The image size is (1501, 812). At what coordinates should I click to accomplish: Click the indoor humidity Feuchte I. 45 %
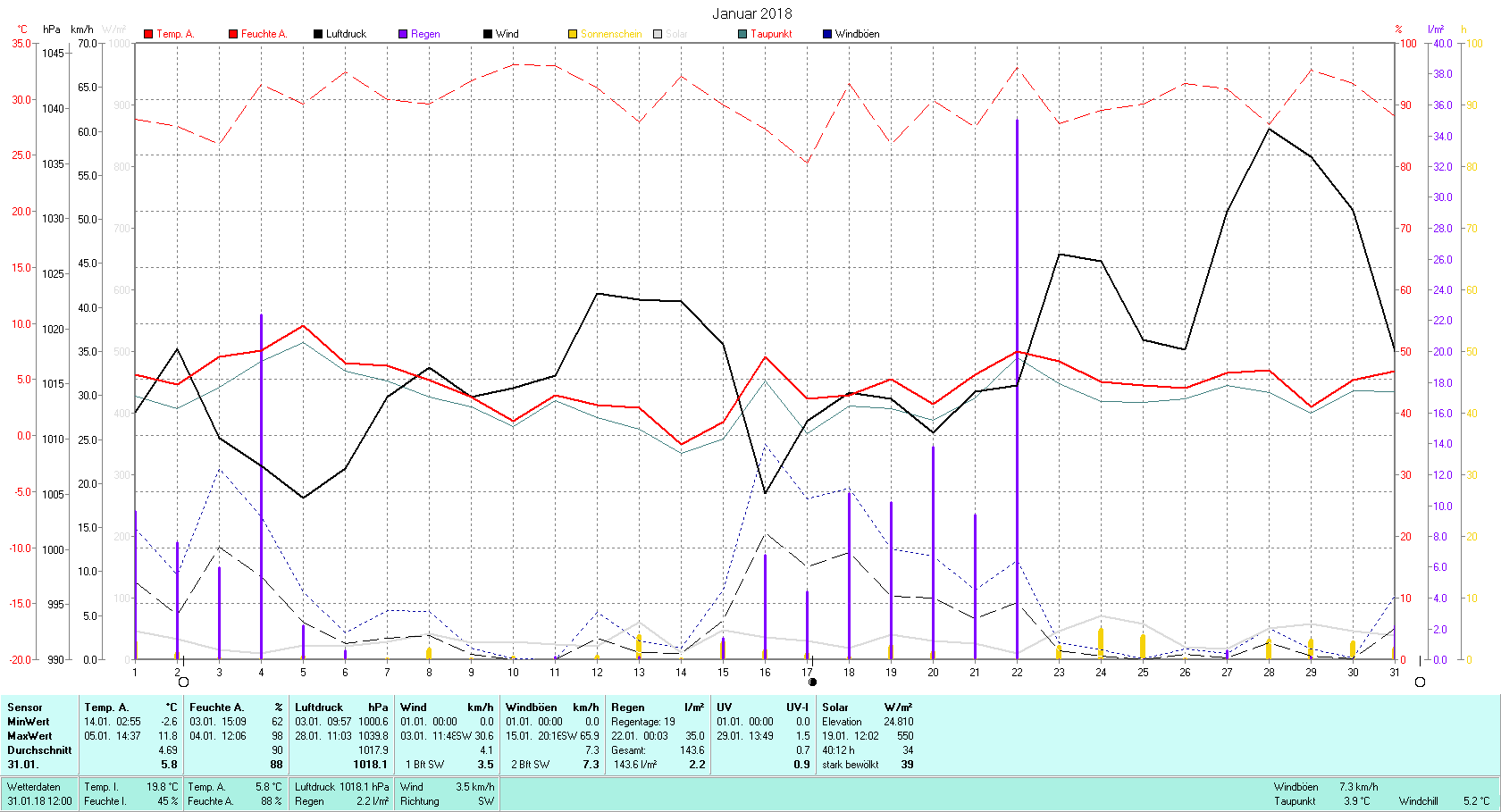(131, 801)
